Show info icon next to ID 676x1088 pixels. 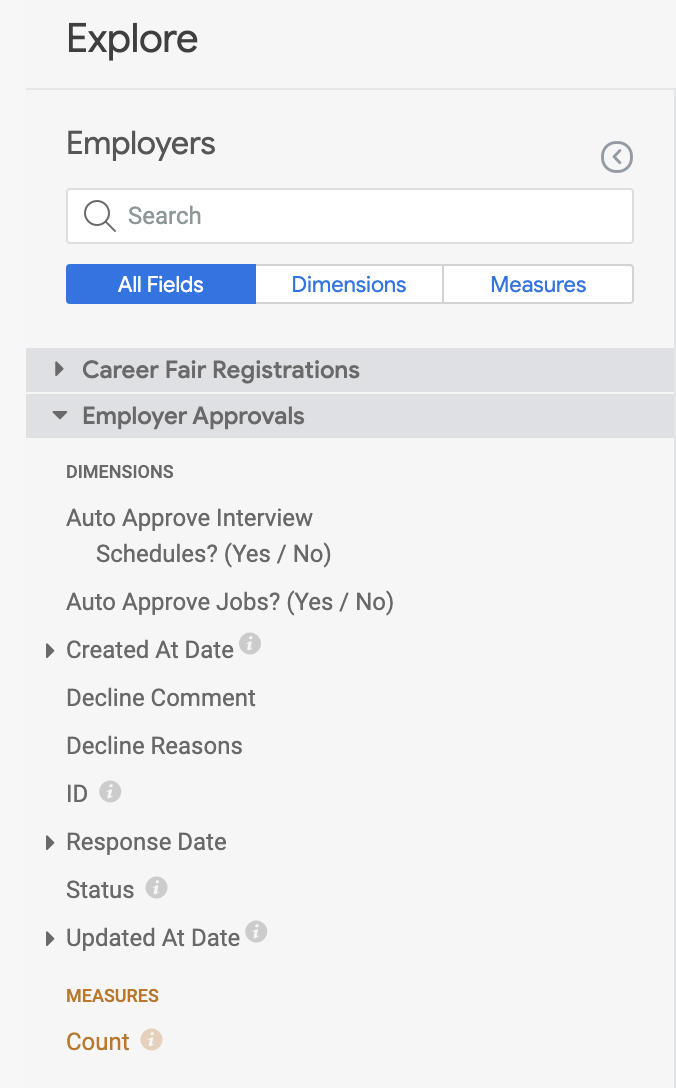tap(110, 792)
